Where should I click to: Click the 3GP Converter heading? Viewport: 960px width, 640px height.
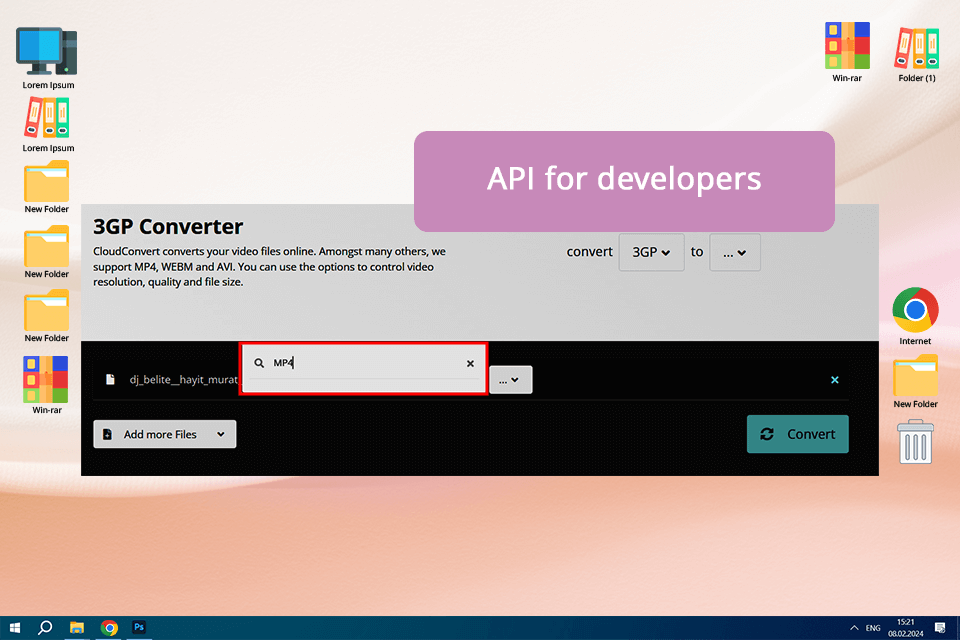[x=168, y=227]
